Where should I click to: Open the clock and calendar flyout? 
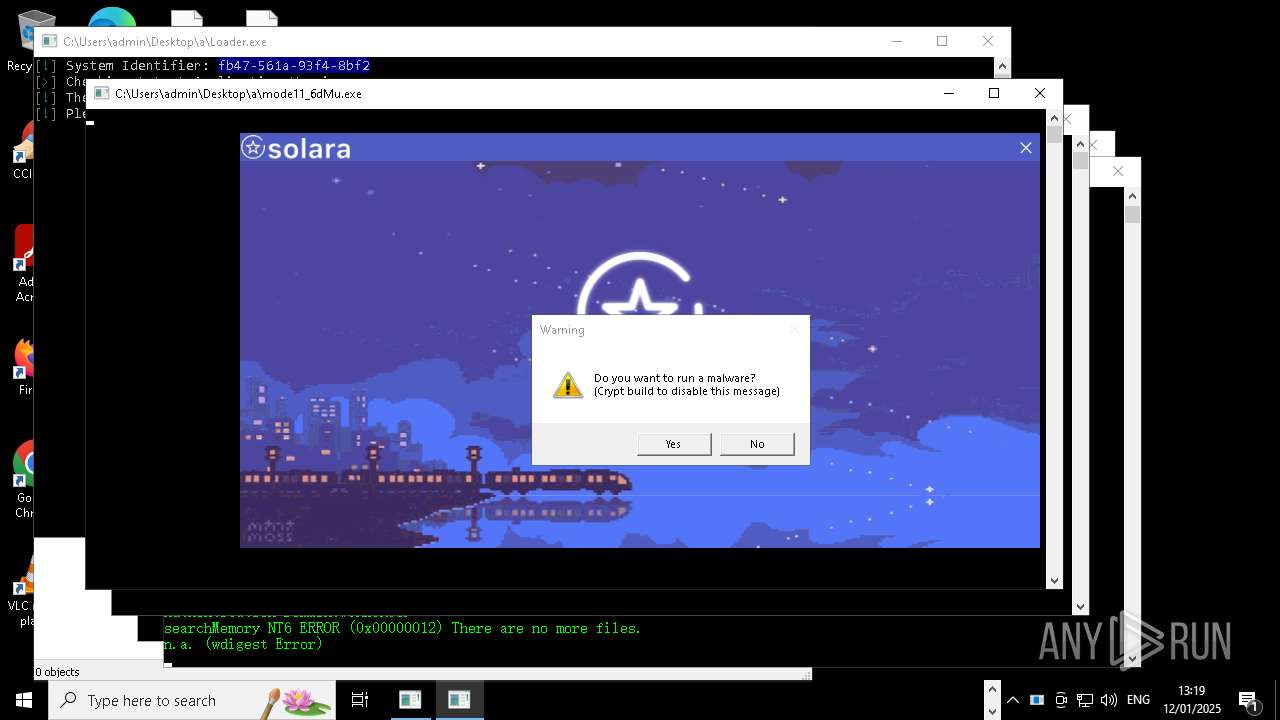tap(1192, 700)
